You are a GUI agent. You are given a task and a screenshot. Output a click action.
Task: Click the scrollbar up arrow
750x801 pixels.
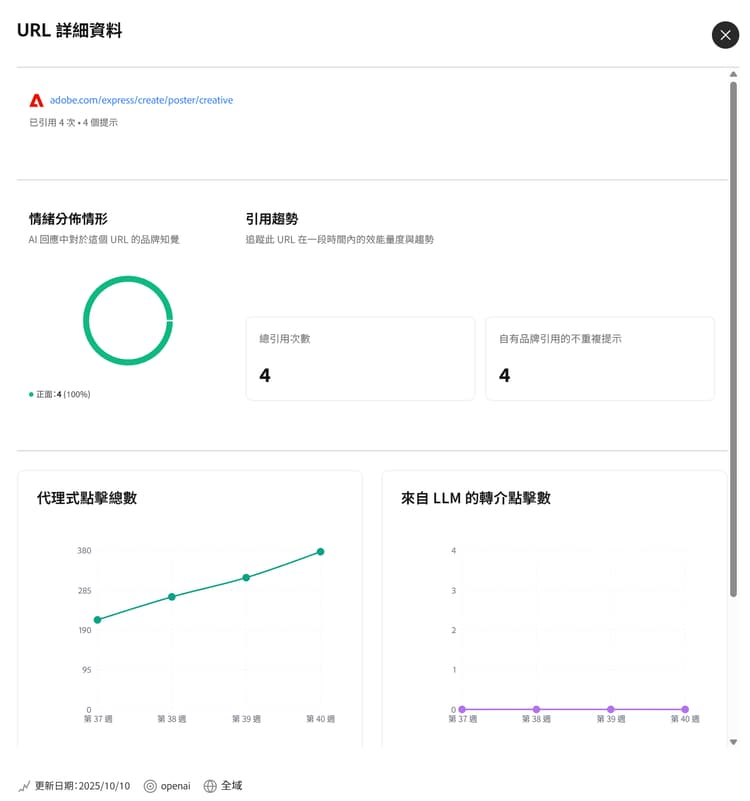[x=733, y=75]
